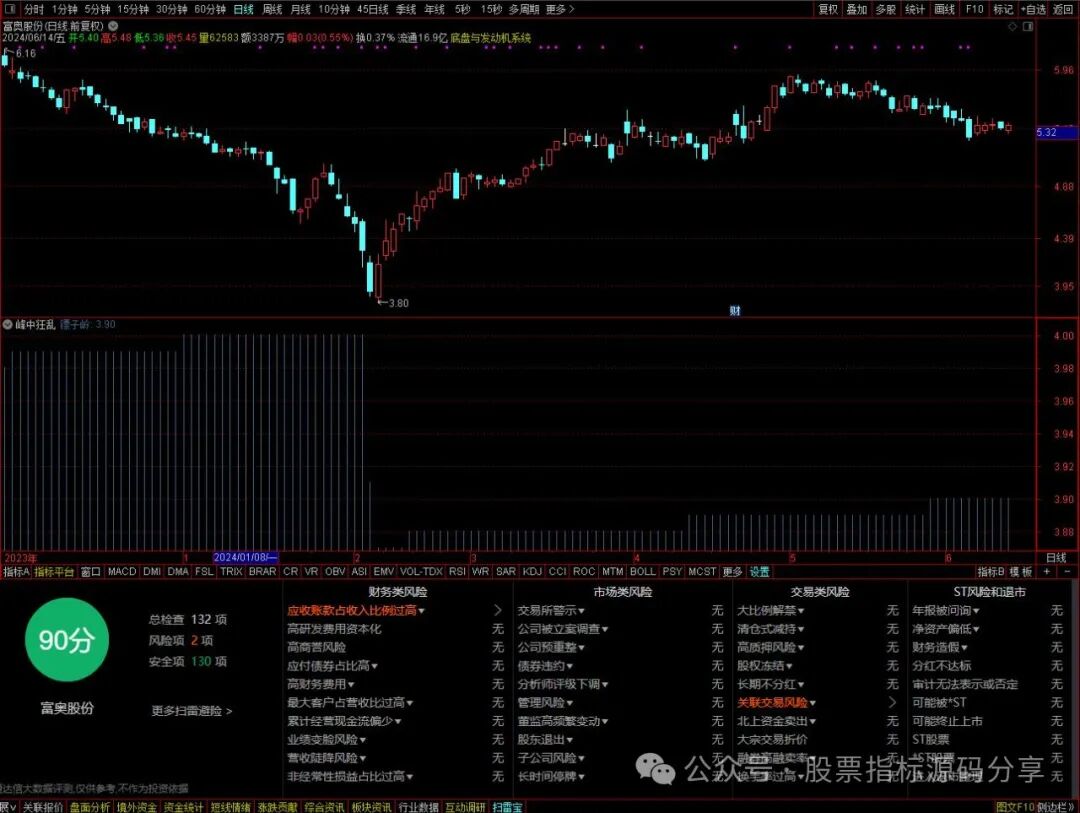Open the dropdown icon beside 富奥股份 title
Screen dimensions: 1080x813
point(113,25)
